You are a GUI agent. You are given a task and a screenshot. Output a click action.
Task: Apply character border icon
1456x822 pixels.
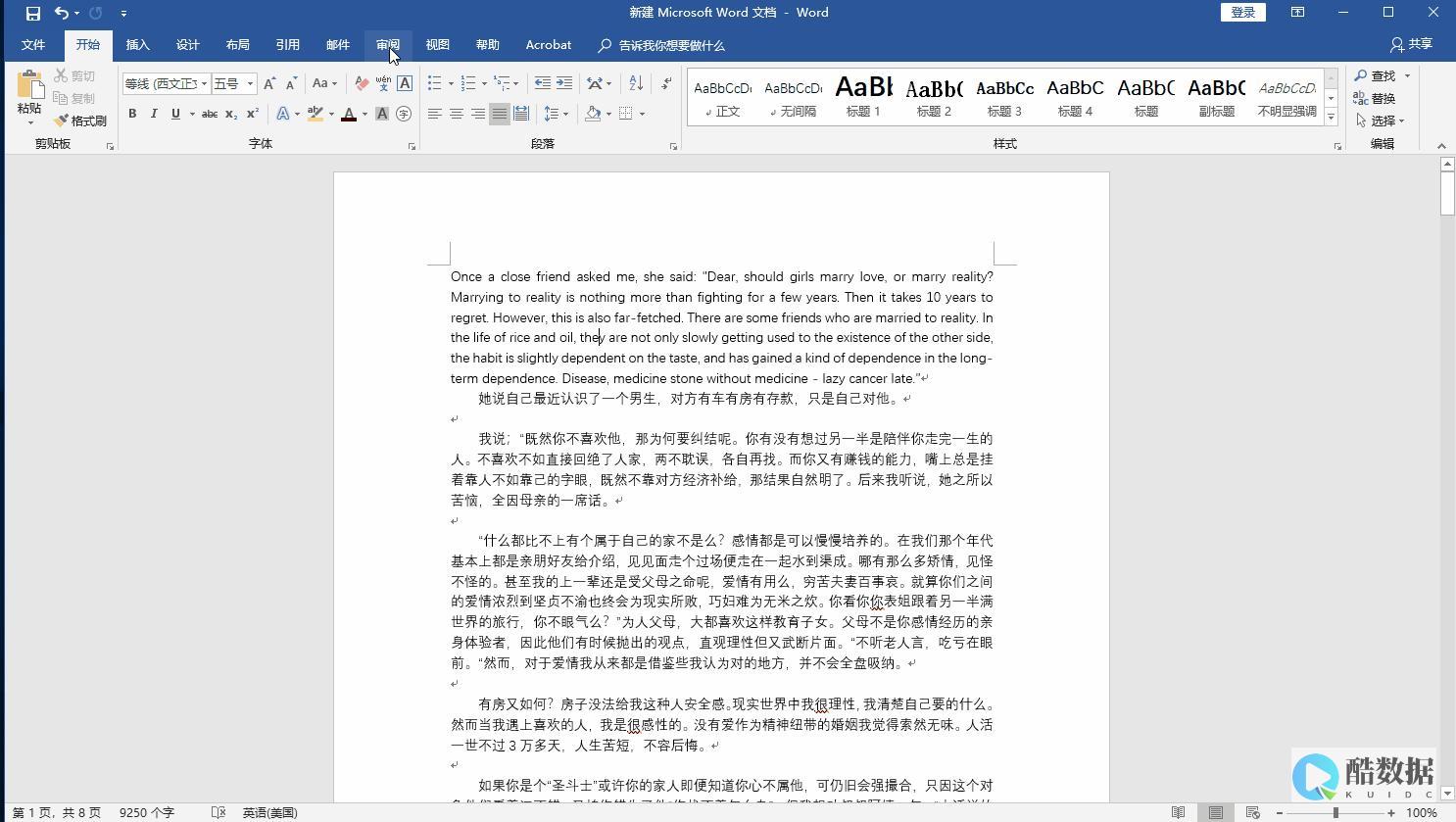405,83
